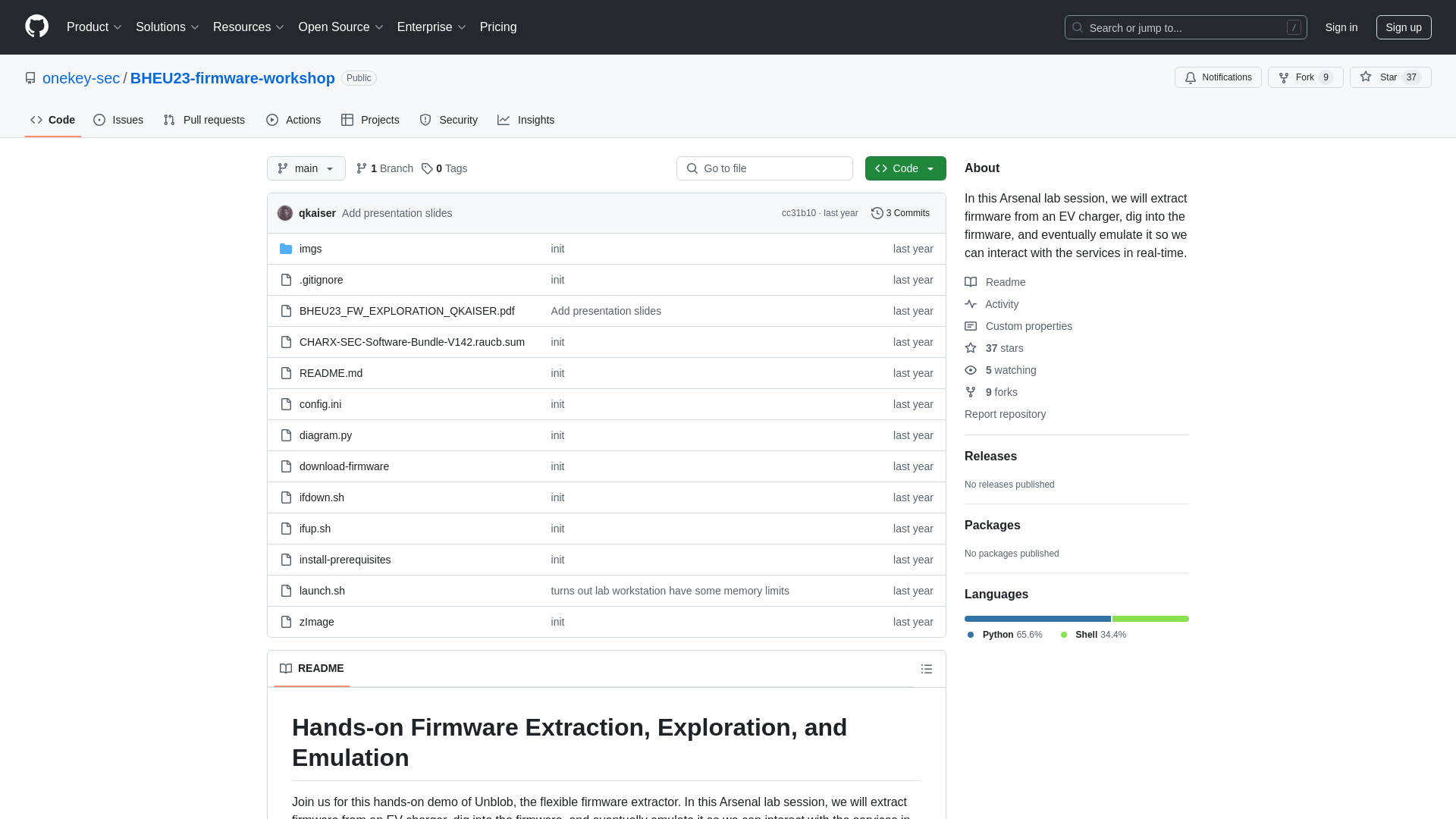This screenshot has height=819, width=1456.
Task: Open install-prerequisites file
Action: 345,560
